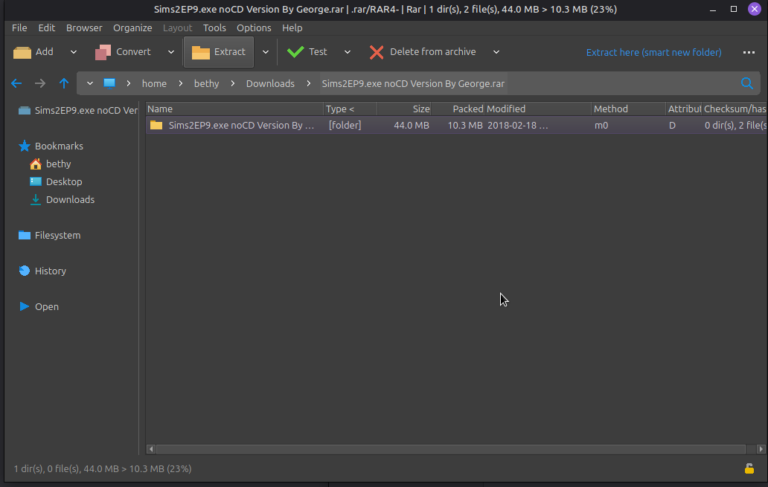Click the Convert toolbar icon
768x487 pixels.
[103, 52]
